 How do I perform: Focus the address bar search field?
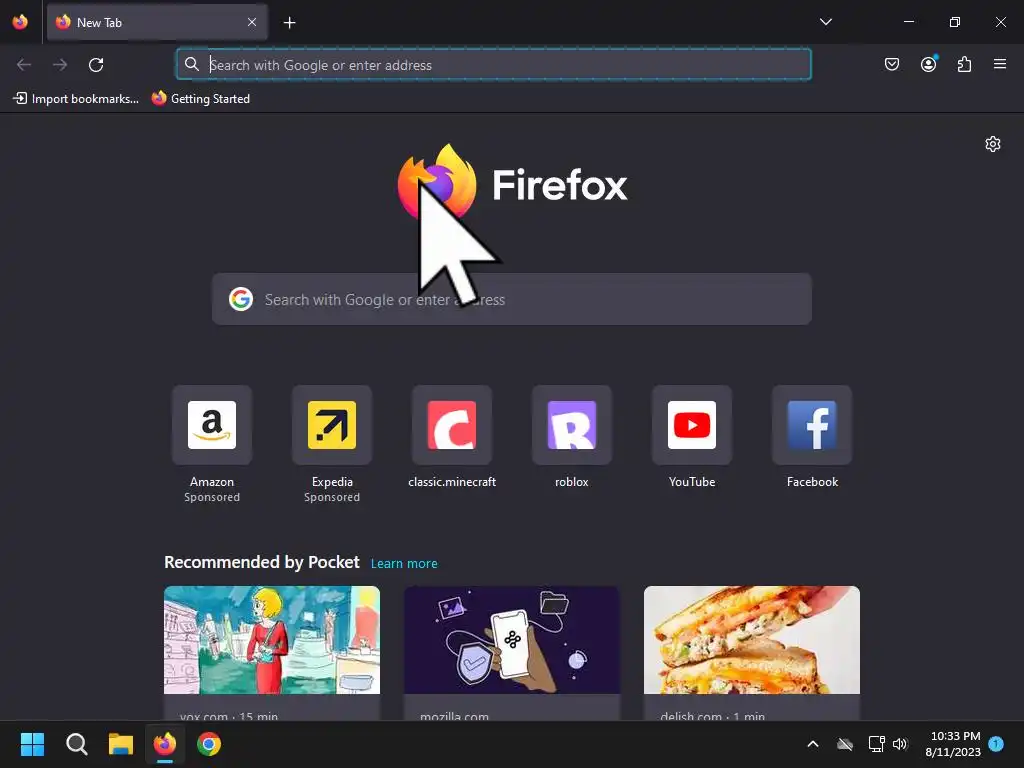click(x=494, y=65)
